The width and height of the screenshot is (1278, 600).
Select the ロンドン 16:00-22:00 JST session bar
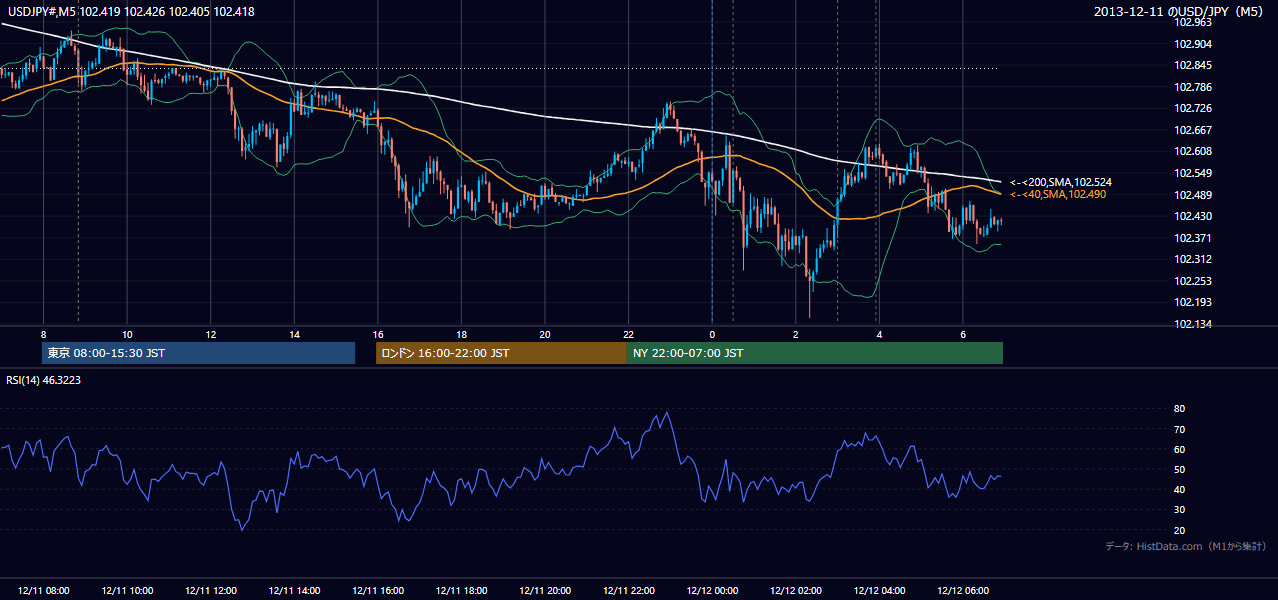(x=501, y=353)
